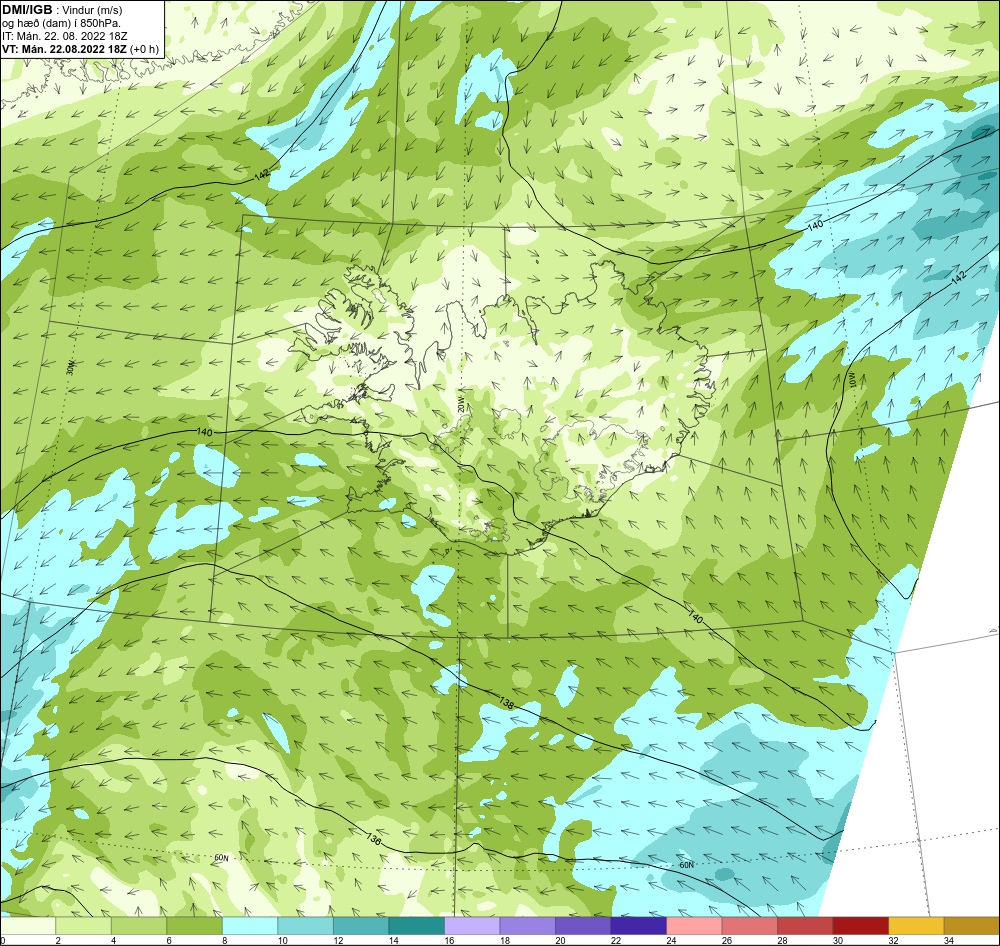Select the 18–20 m/s light purple swatch
The height and width of the screenshot is (946, 1000).
[527, 926]
